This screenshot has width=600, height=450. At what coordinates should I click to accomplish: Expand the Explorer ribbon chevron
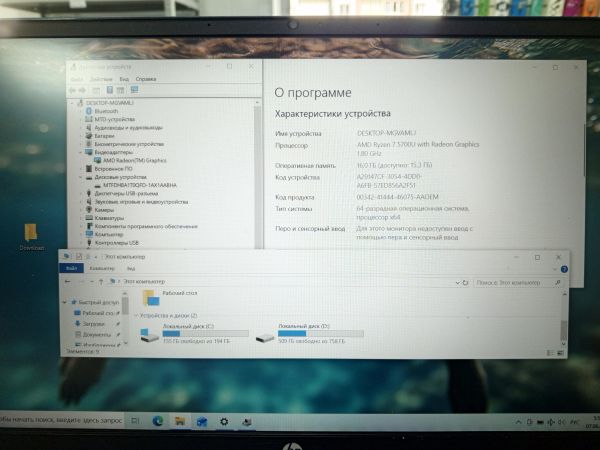[555, 269]
